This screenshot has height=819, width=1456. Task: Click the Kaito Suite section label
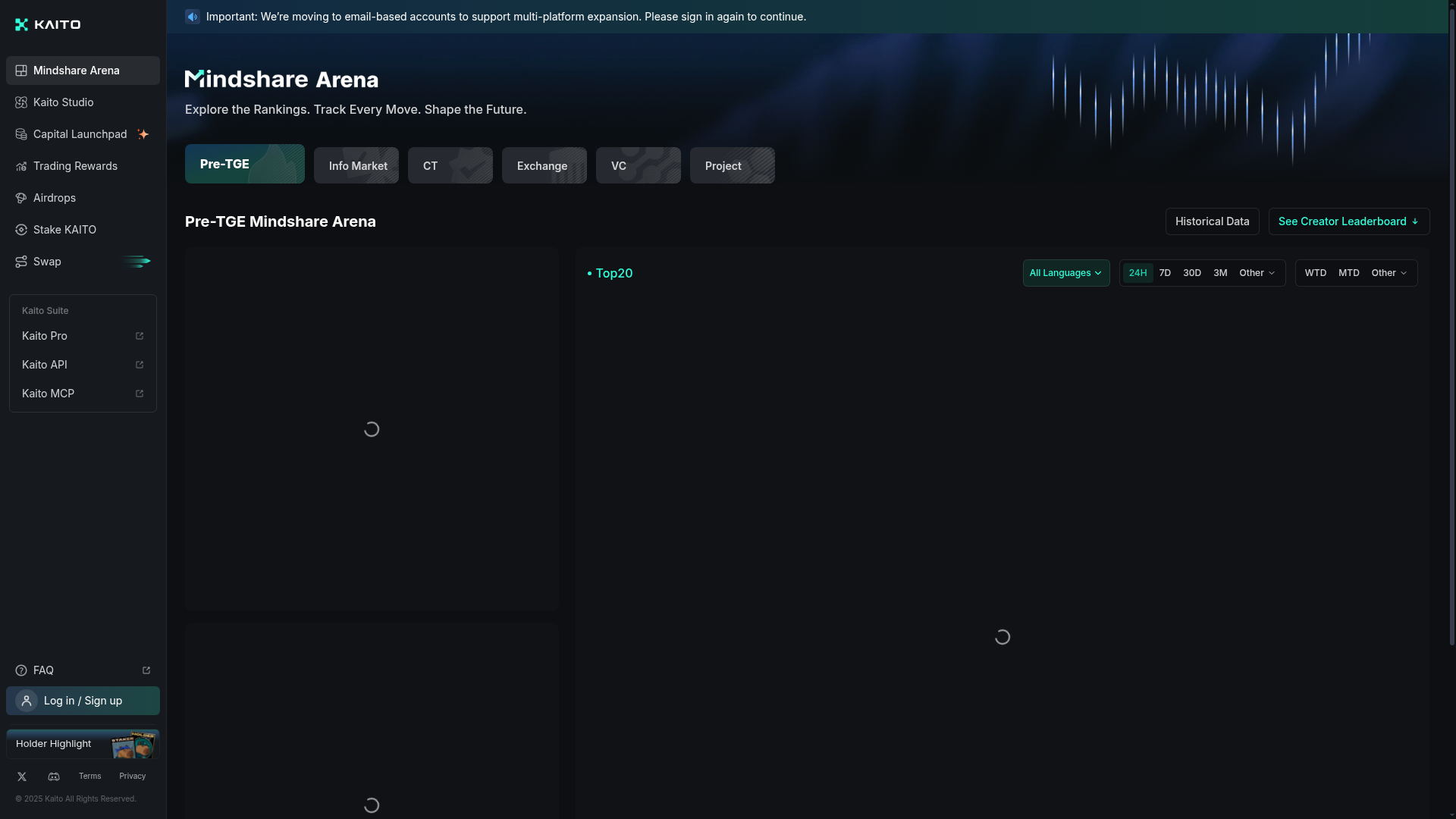(45, 311)
